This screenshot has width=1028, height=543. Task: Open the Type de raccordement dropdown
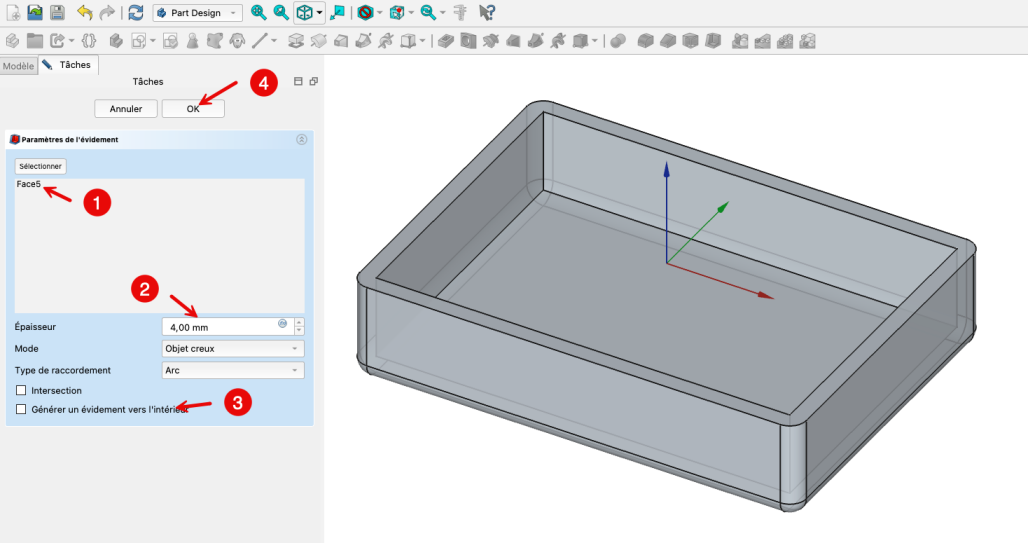point(233,370)
